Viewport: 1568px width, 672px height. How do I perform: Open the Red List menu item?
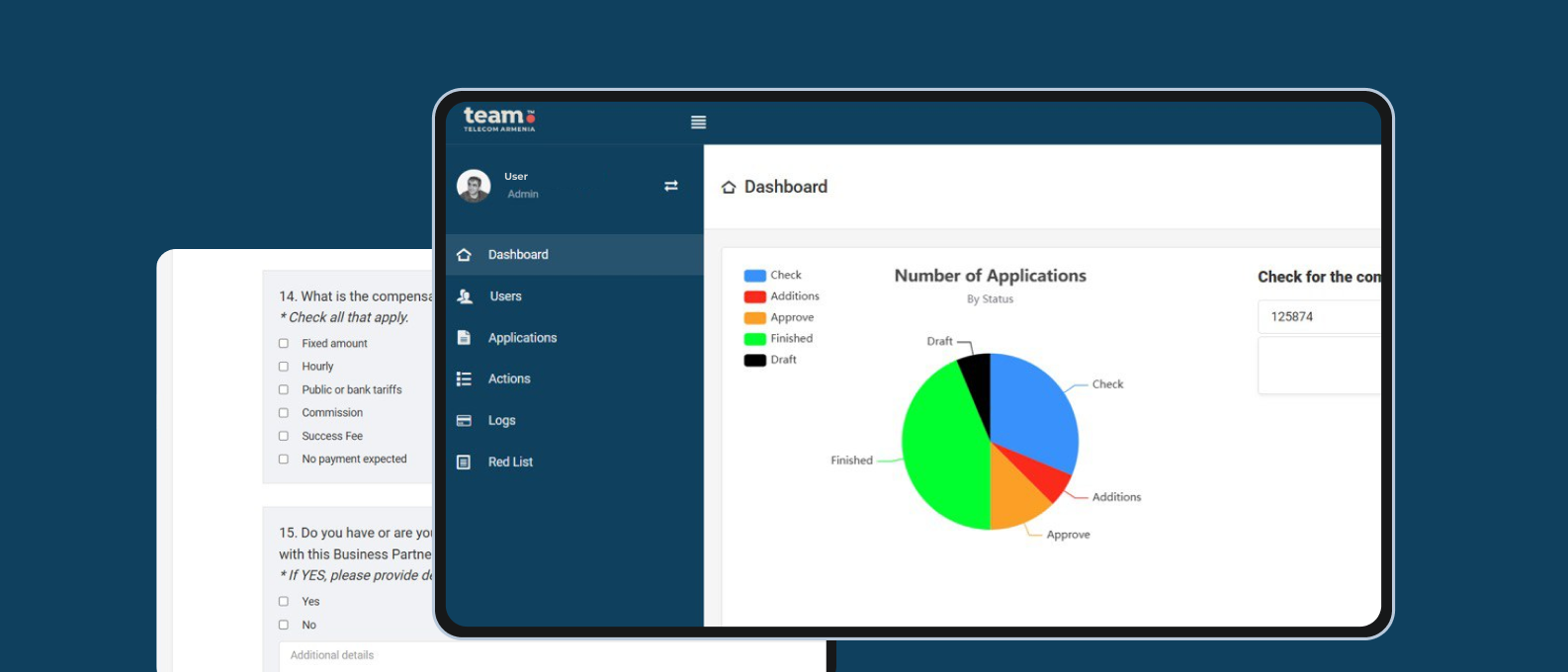pyautogui.click(x=574, y=462)
